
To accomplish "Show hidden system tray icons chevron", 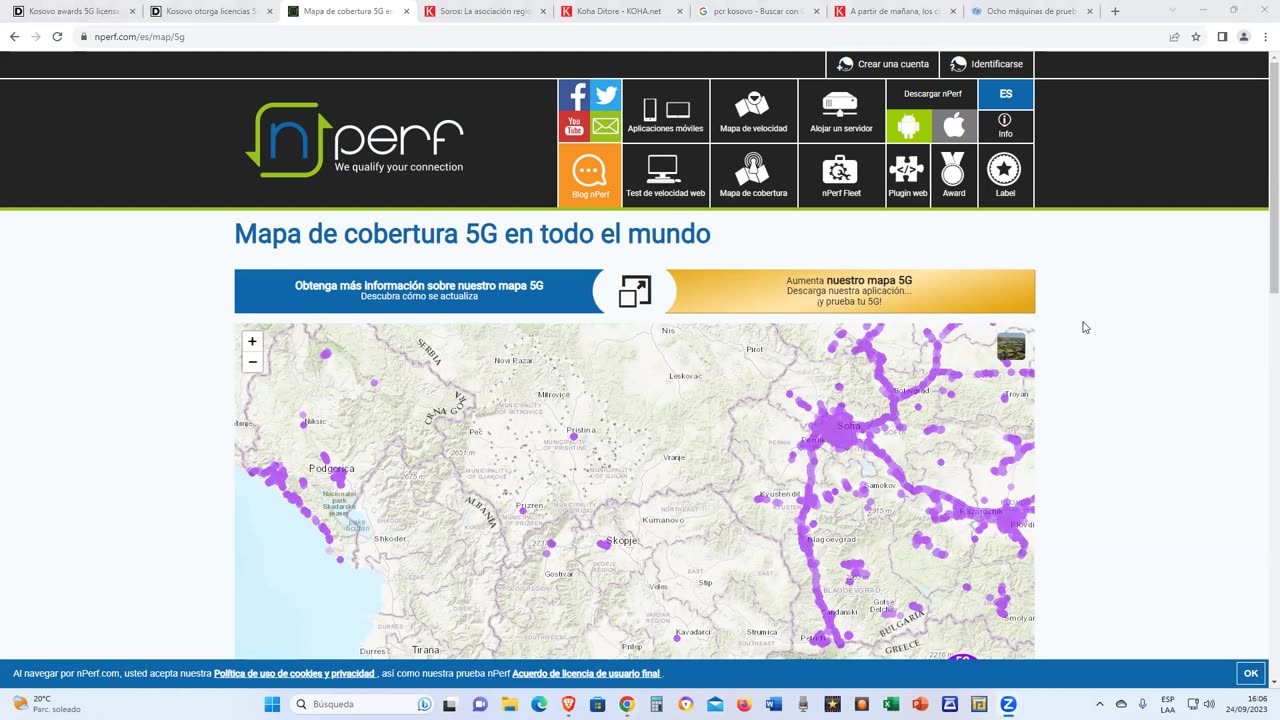I will [1100, 704].
